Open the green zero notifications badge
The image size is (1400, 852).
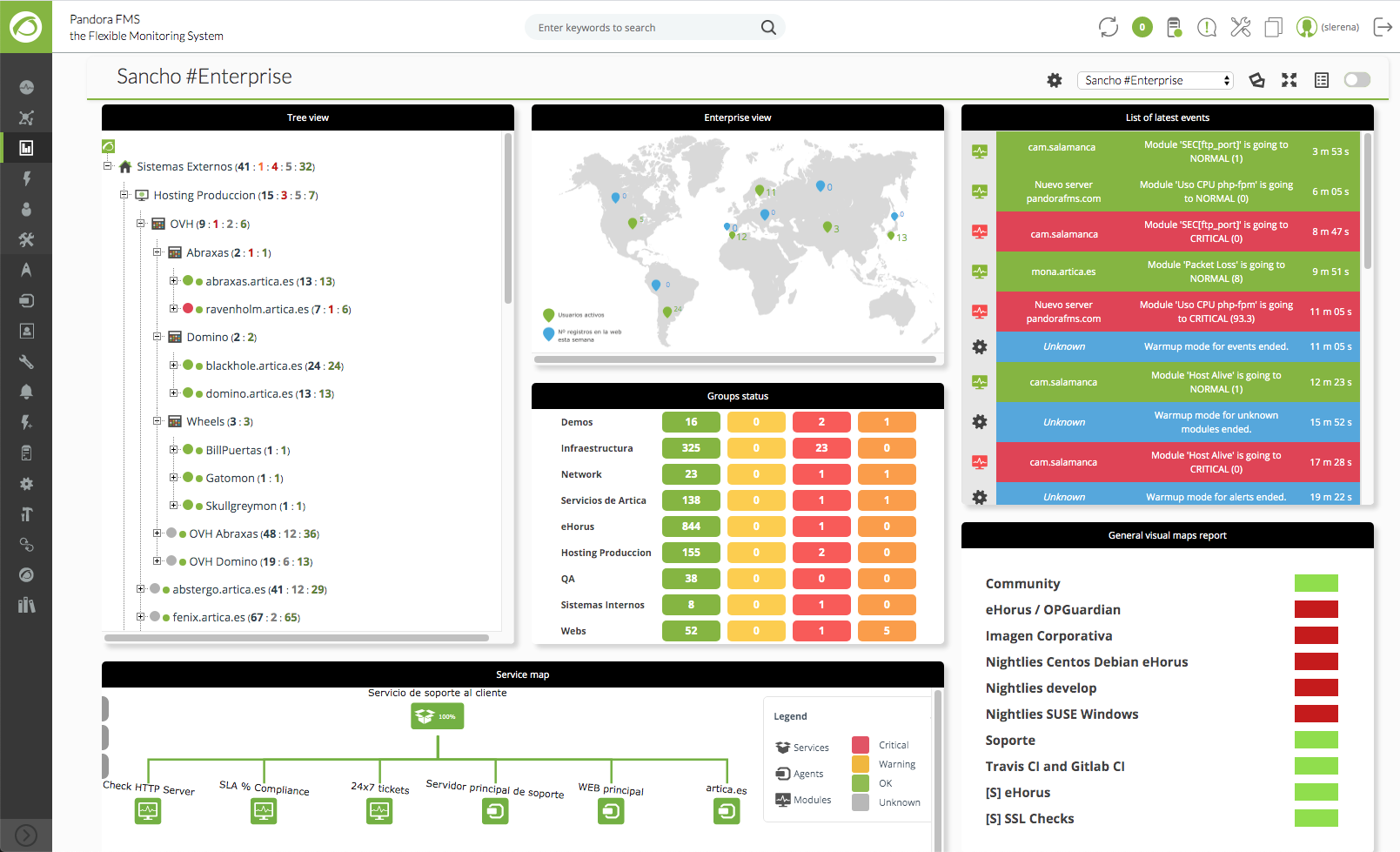coord(1142,27)
